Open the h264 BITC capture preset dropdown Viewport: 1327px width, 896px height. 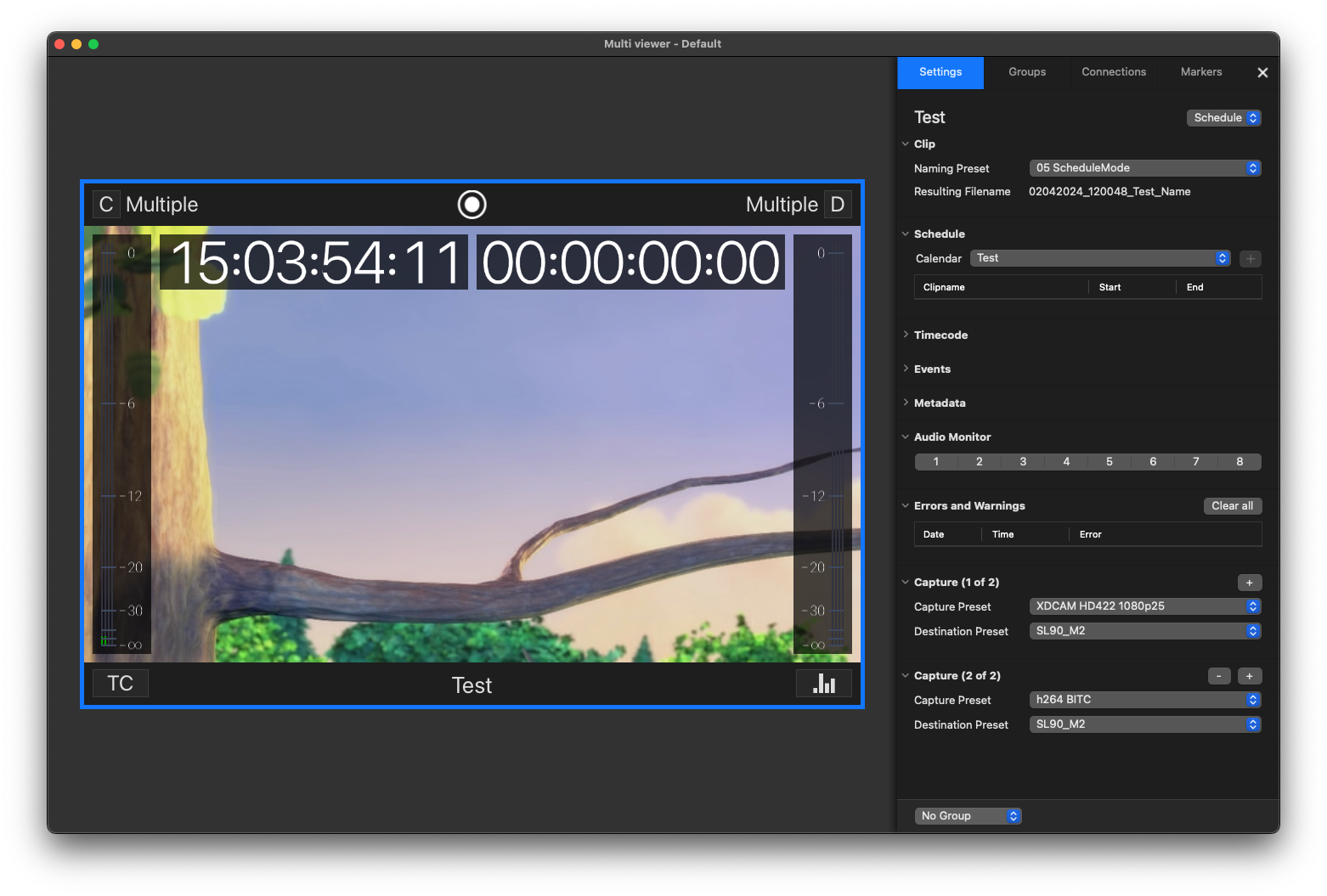coord(1145,700)
